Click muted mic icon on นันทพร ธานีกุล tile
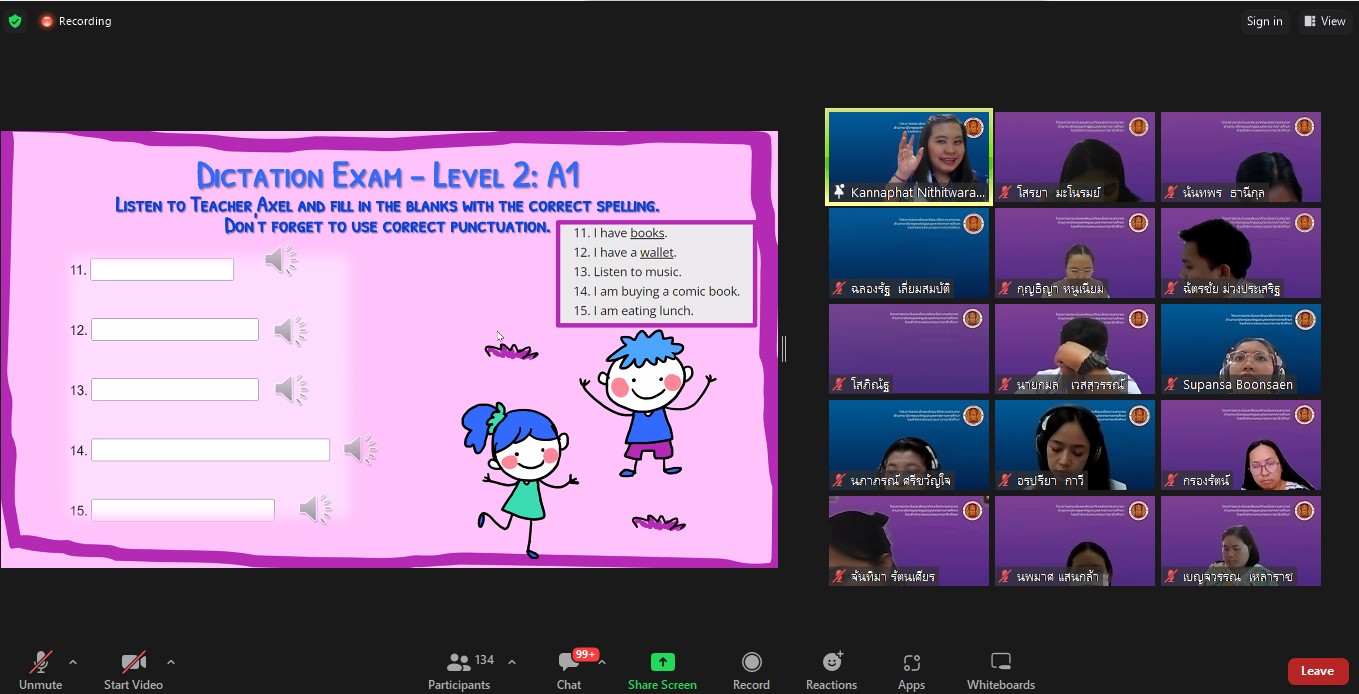Screen dimensions: 1359x694 (1173, 192)
